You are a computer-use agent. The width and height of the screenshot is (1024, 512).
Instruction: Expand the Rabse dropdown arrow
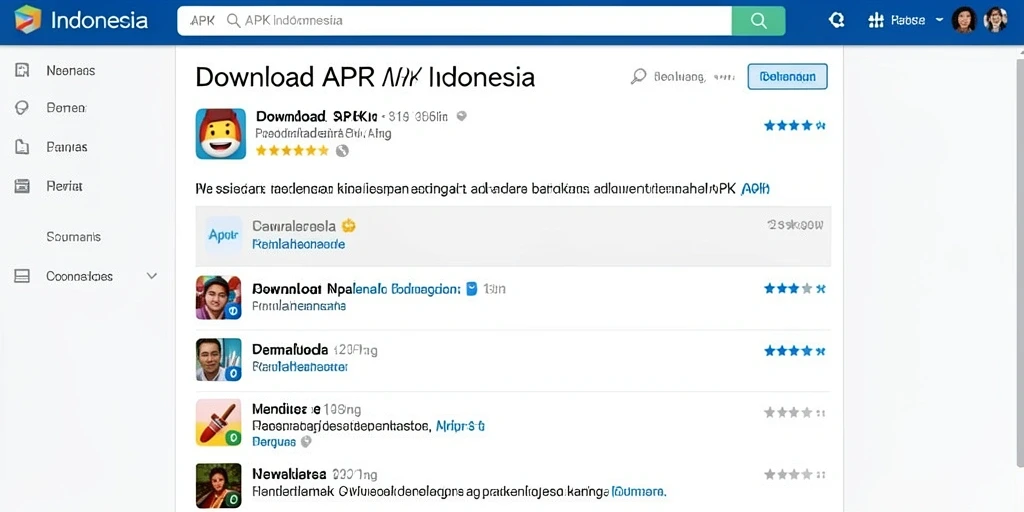tap(939, 20)
